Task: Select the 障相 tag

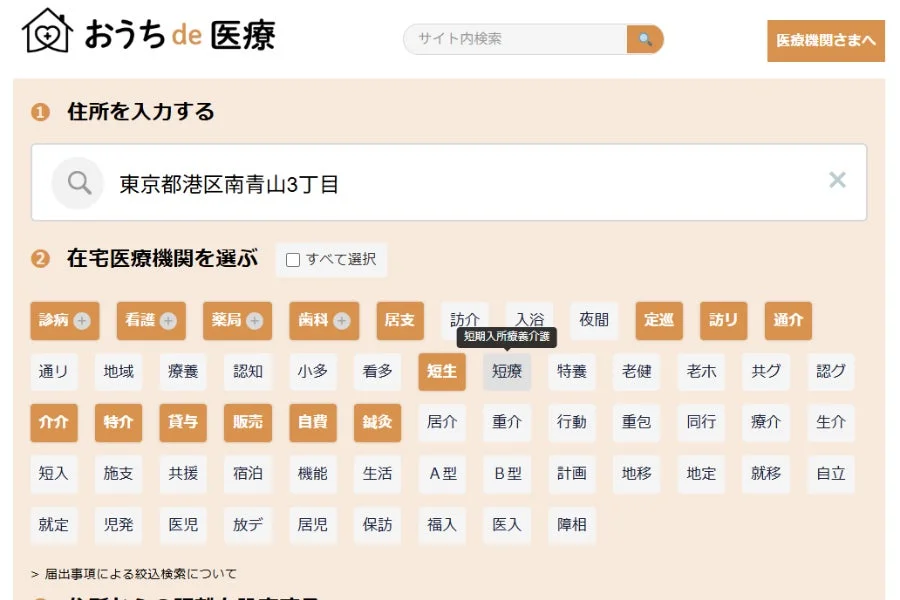Action: click(x=572, y=525)
